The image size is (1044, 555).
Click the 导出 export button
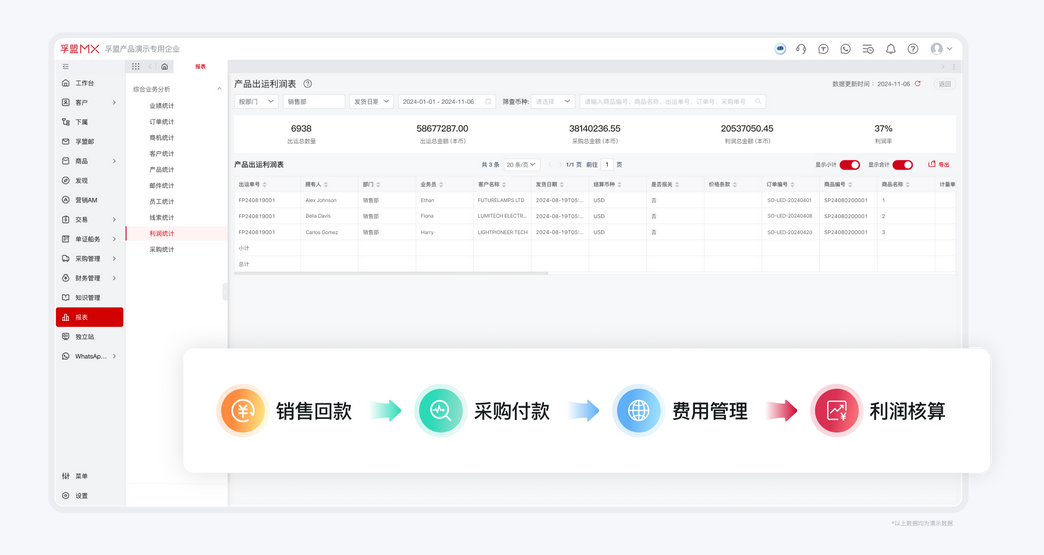click(939, 165)
